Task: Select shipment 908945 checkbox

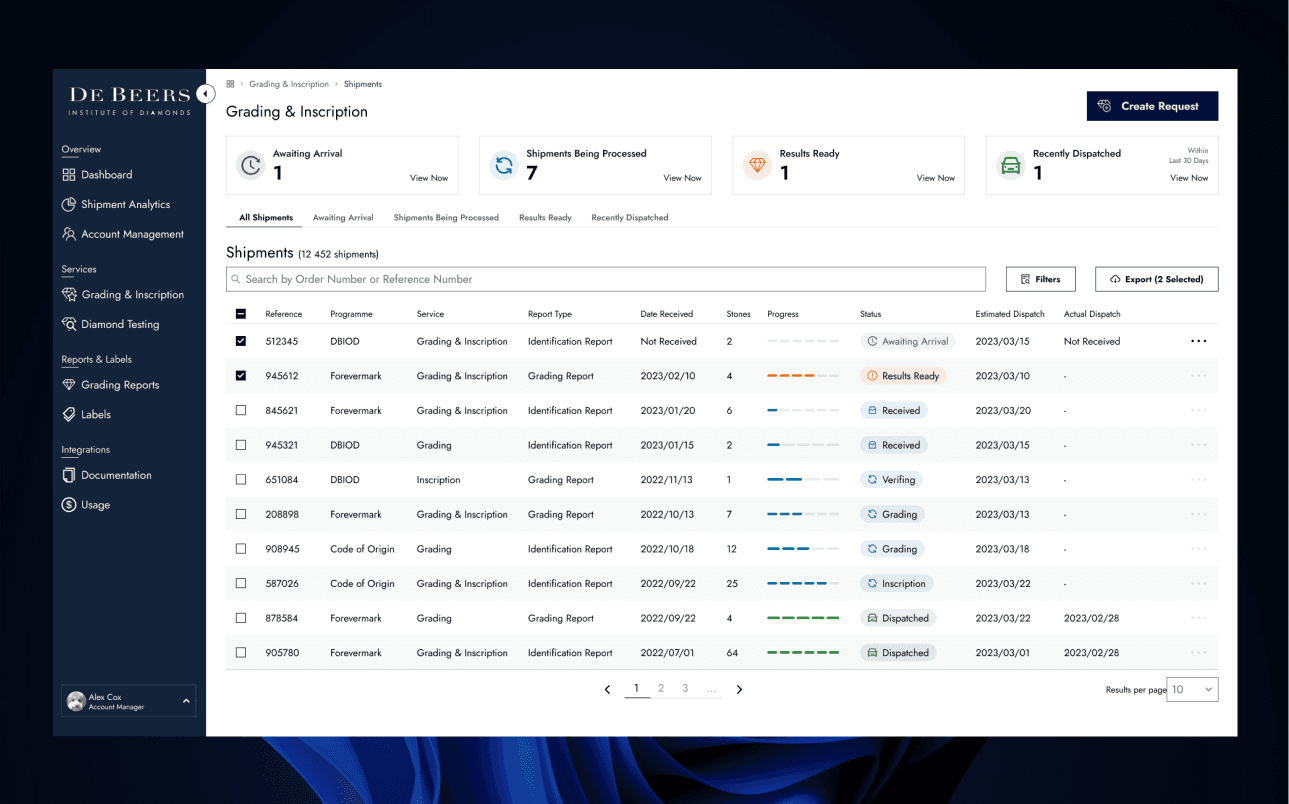Action: [x=241, y=549]
